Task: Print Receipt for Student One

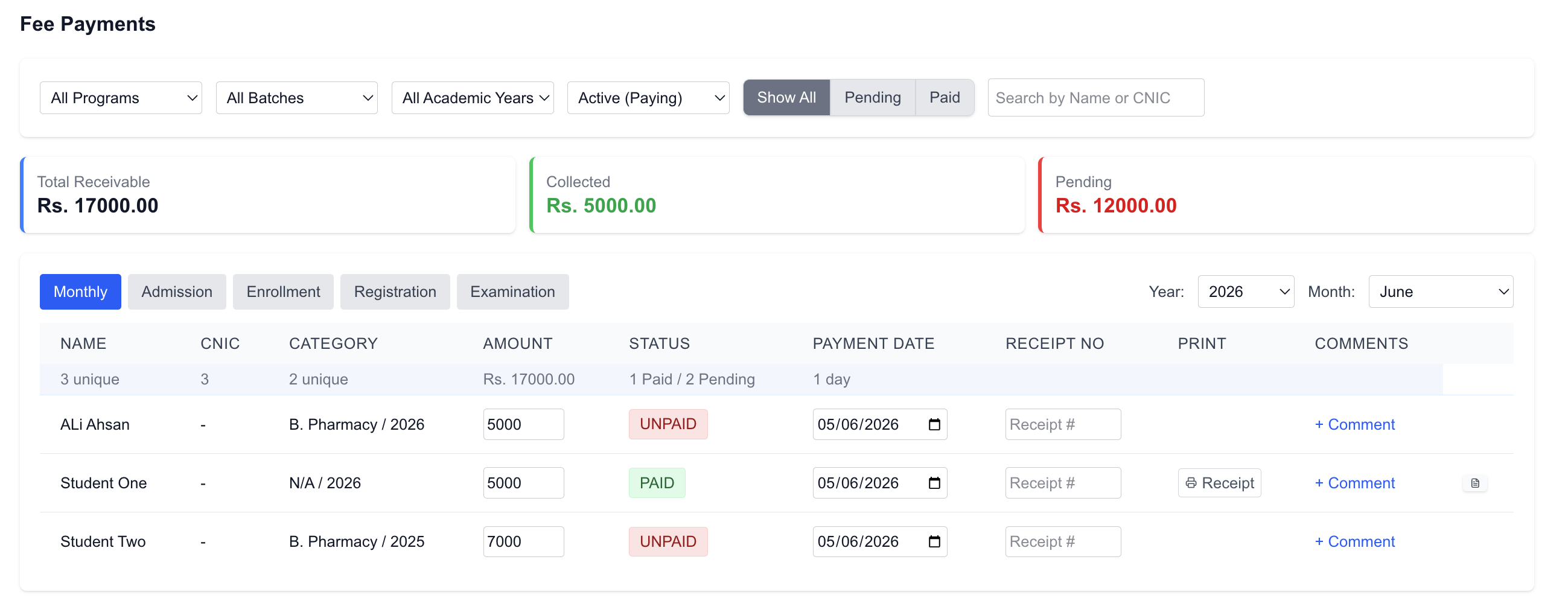Action: 1219,483
